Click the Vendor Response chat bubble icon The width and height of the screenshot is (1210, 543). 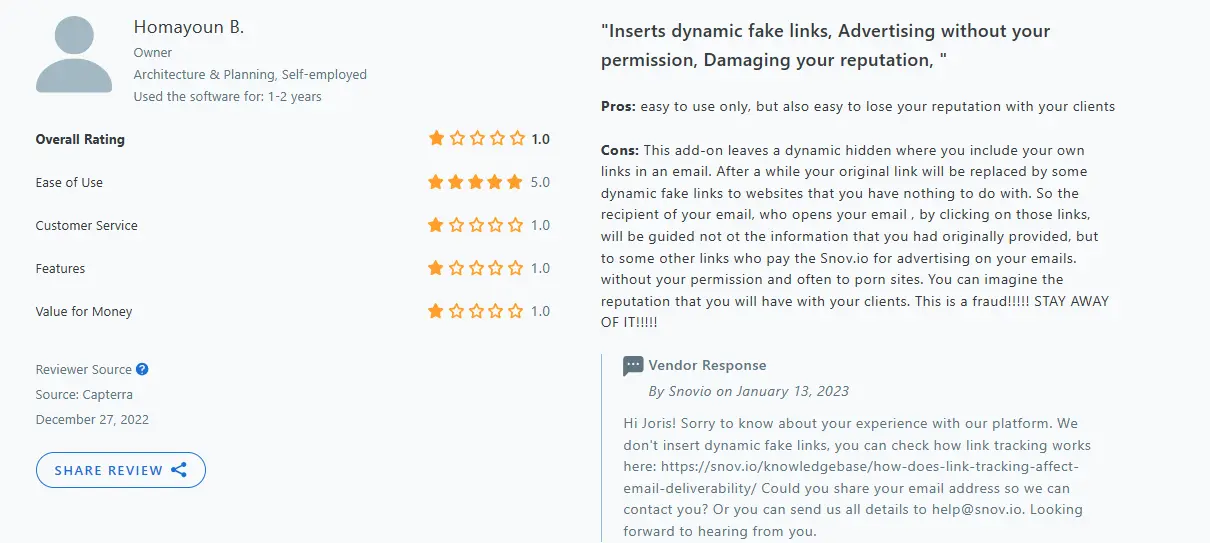pyautogui.click(x=632, y=366)
